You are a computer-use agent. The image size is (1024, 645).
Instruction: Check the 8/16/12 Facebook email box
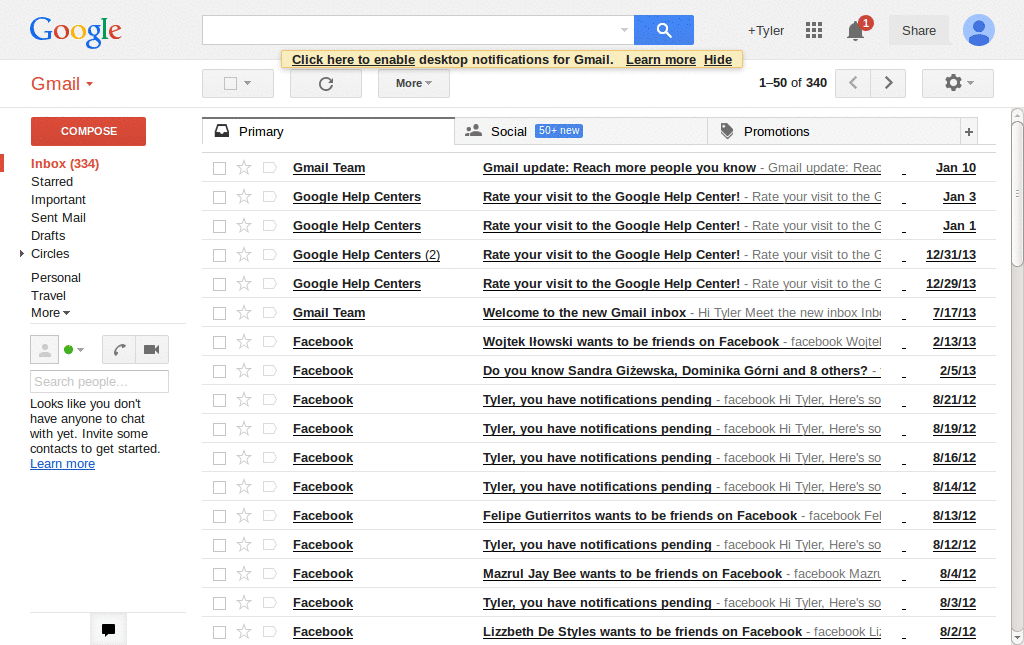coord(219,458)
